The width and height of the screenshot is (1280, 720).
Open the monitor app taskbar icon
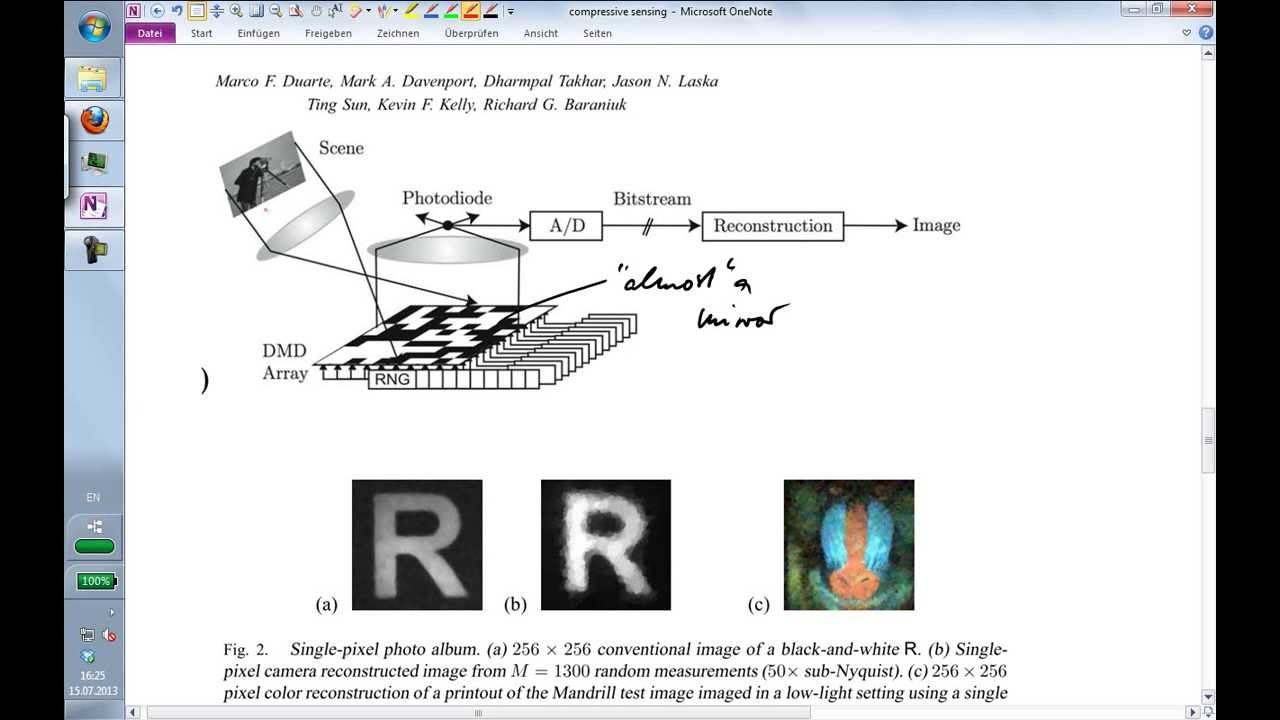(x=94, y=163)
